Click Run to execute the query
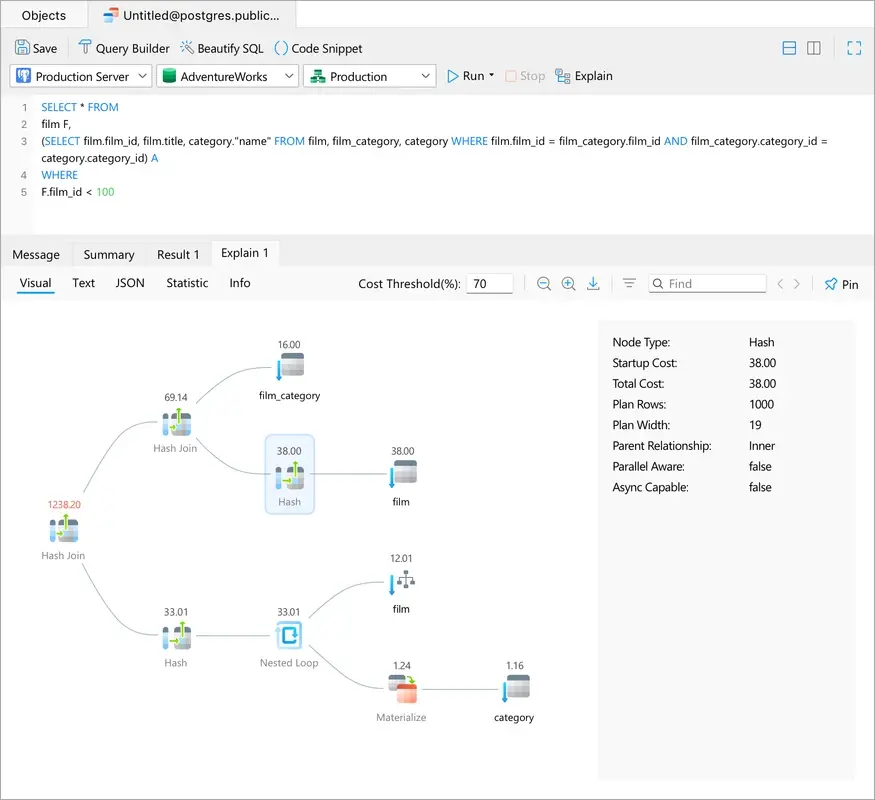 click(467, 75)
